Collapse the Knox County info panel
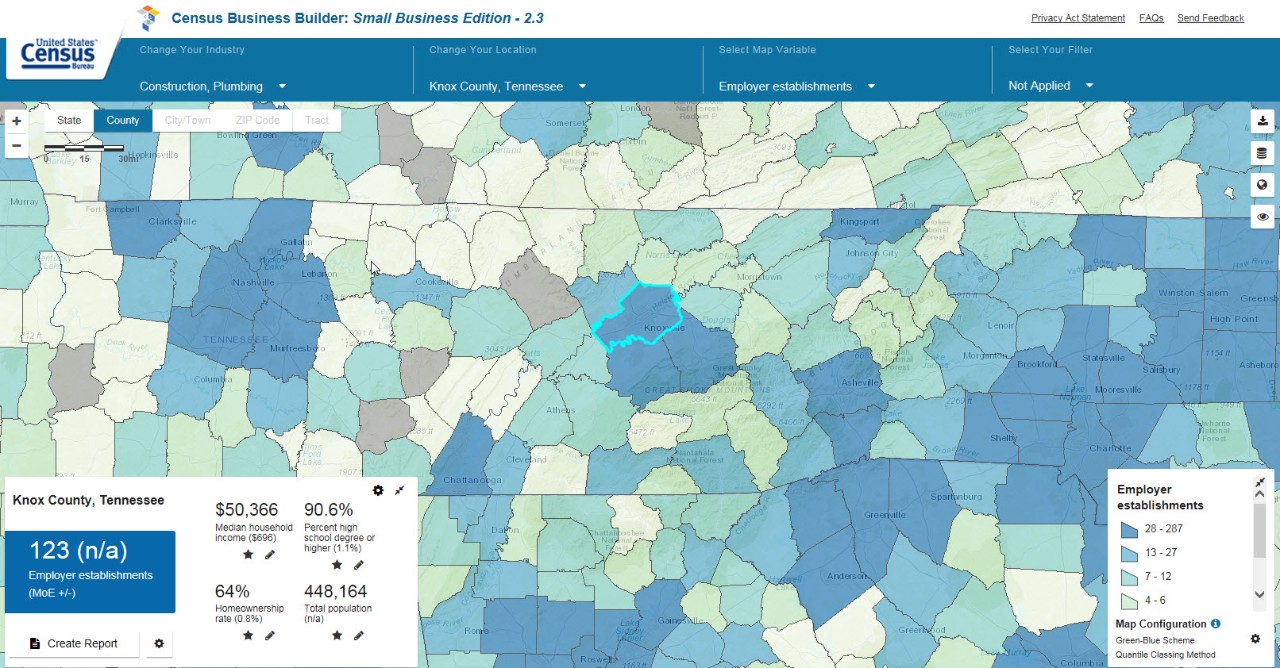Screen dimensions: 1280x668 click(x=400, y=490)
